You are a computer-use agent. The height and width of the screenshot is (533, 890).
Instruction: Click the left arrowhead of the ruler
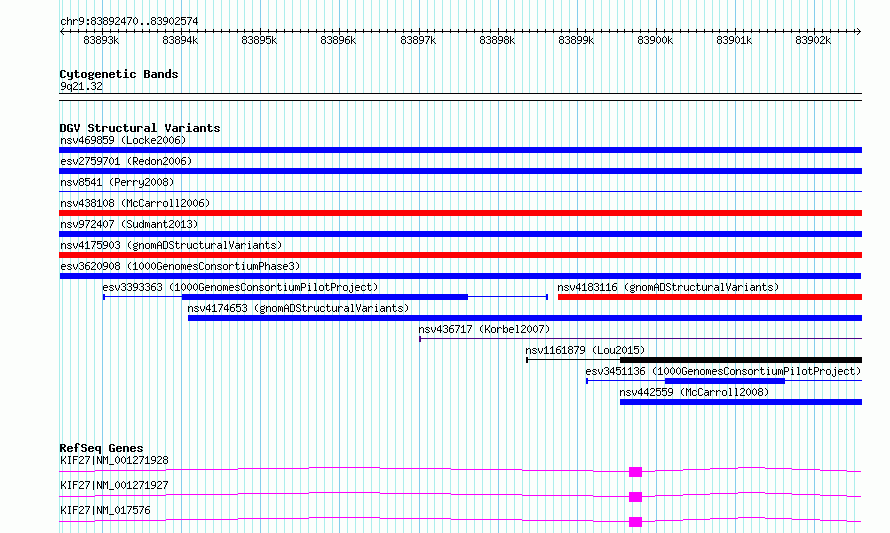[x=62, y=31]
